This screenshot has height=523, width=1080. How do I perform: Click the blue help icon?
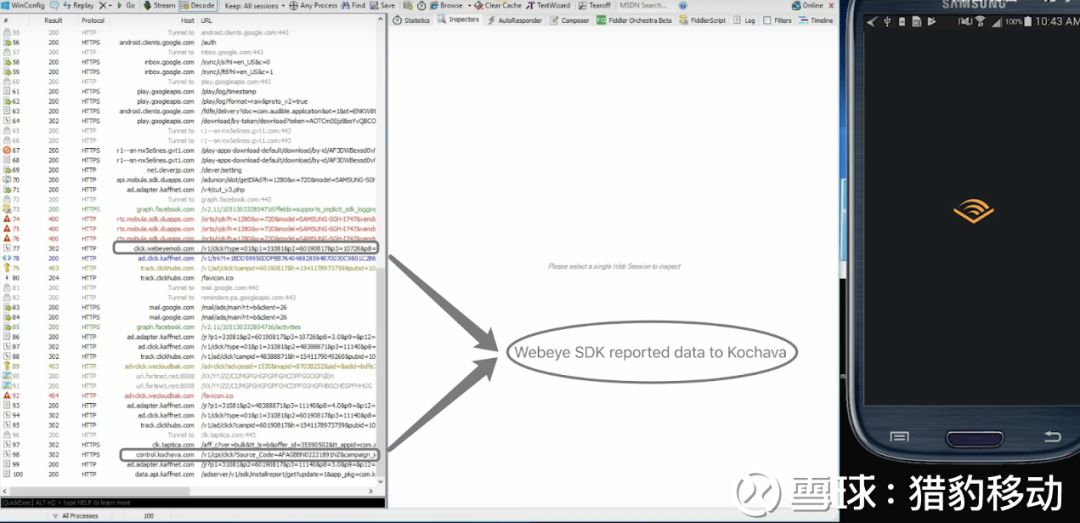(x=683, y=5)
